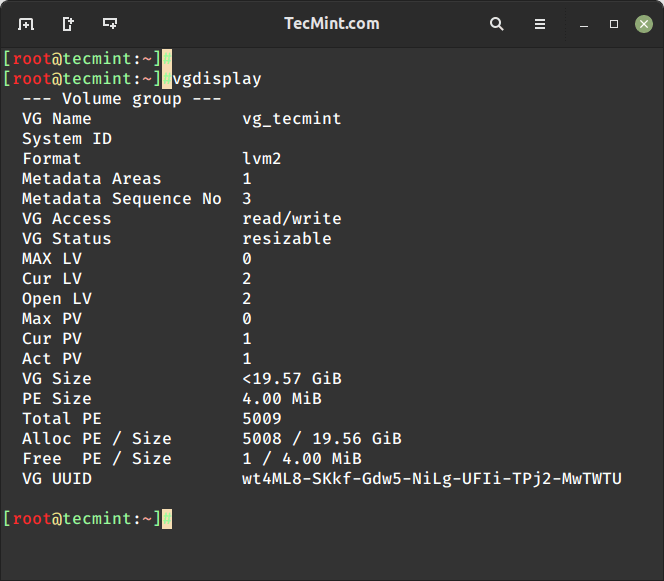Screen dimensions: 664x581
Task: Open the terminal search tool
Action: 497,23
